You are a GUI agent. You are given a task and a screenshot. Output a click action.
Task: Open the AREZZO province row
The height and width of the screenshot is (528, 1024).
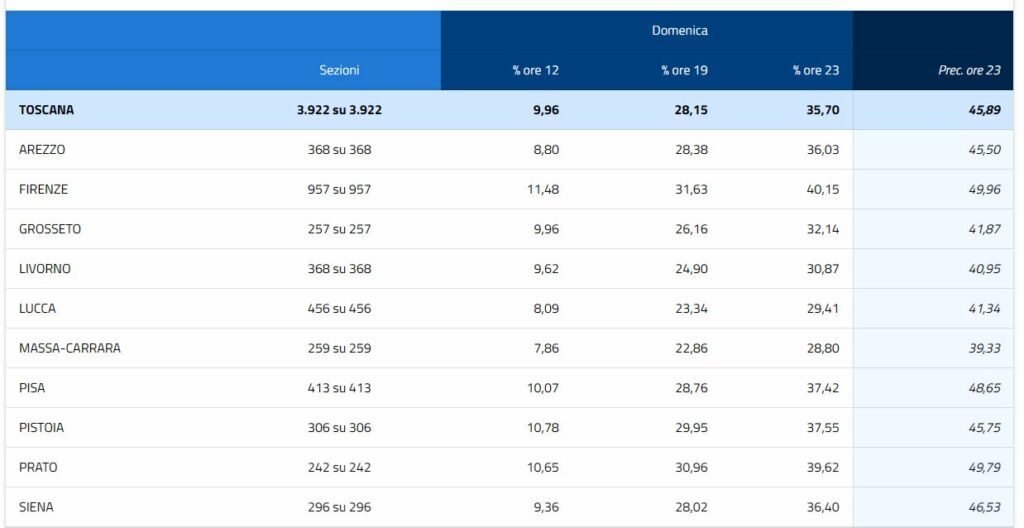coord(509,150)
